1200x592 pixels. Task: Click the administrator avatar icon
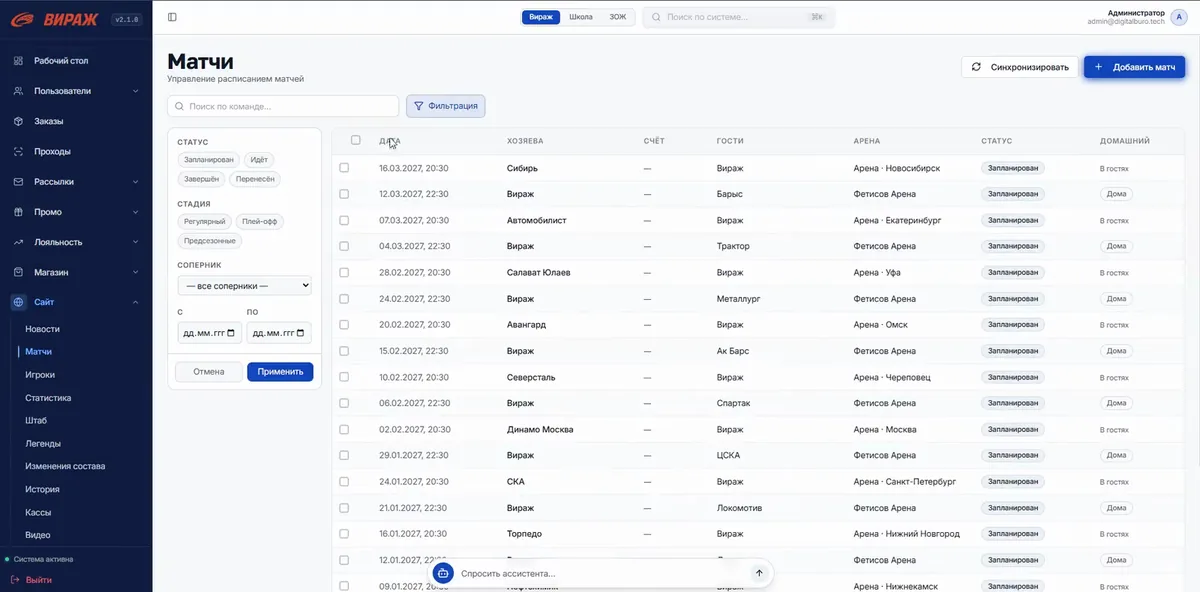tap(1180, 17)
